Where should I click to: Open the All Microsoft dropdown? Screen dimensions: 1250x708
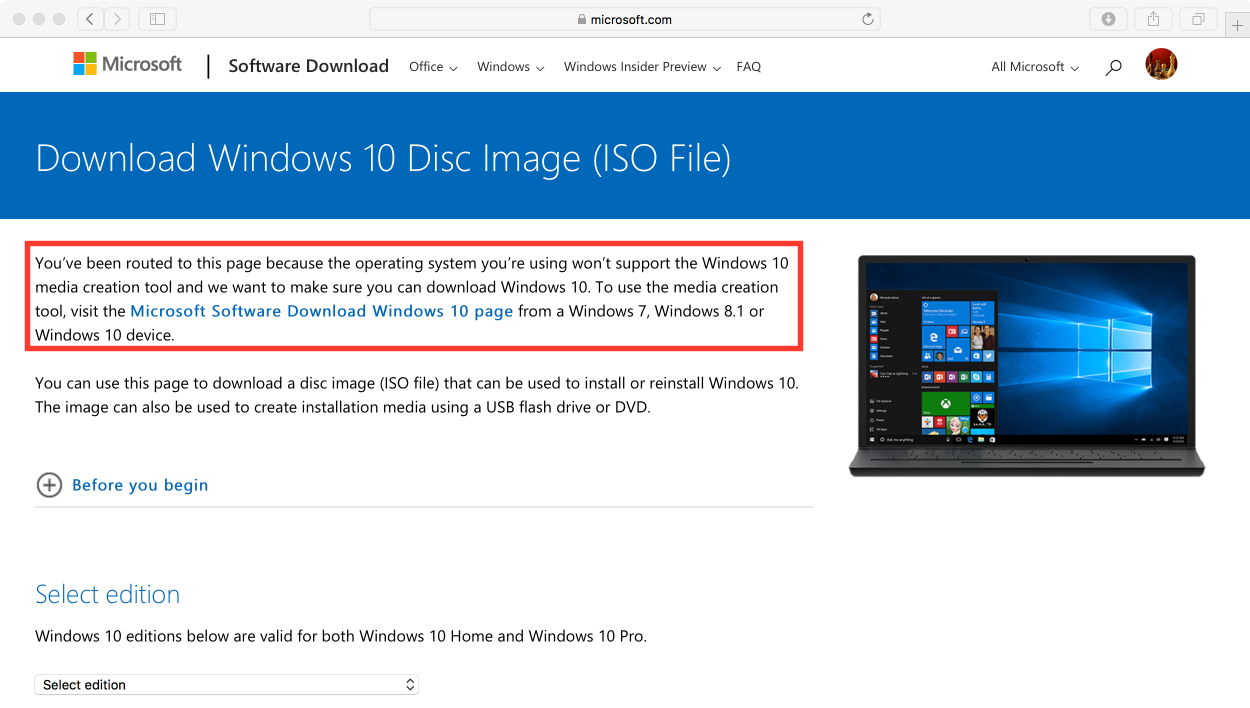pos(1035,67)
